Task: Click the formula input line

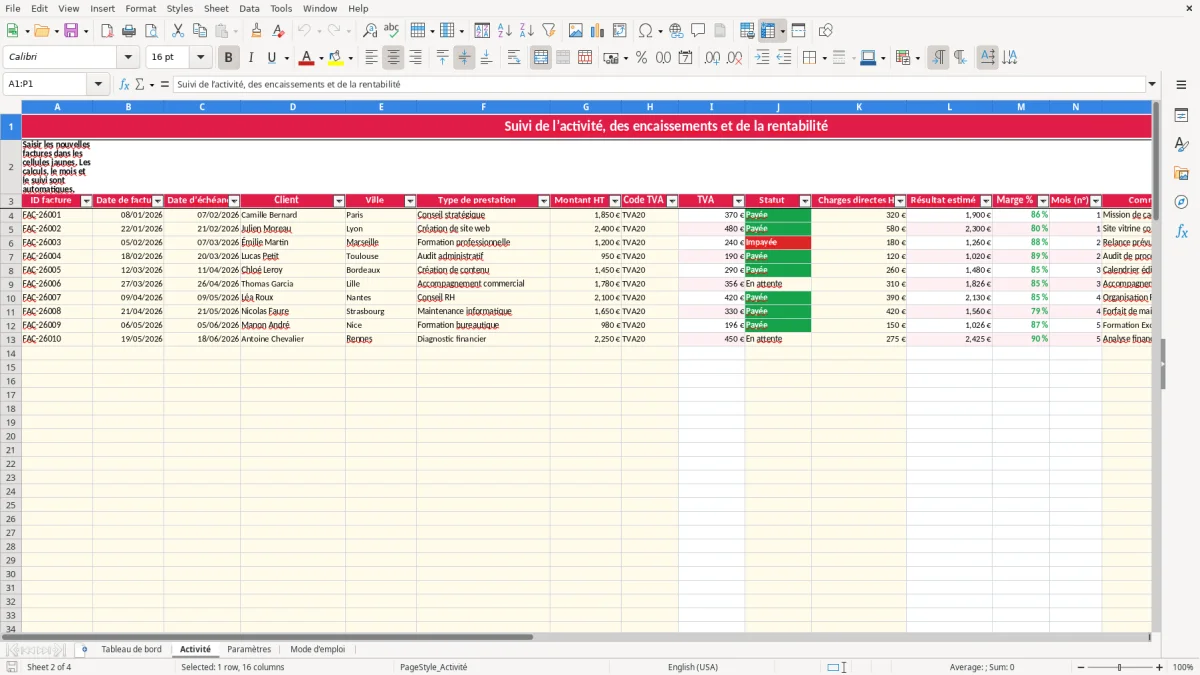Action: point(659,85)
